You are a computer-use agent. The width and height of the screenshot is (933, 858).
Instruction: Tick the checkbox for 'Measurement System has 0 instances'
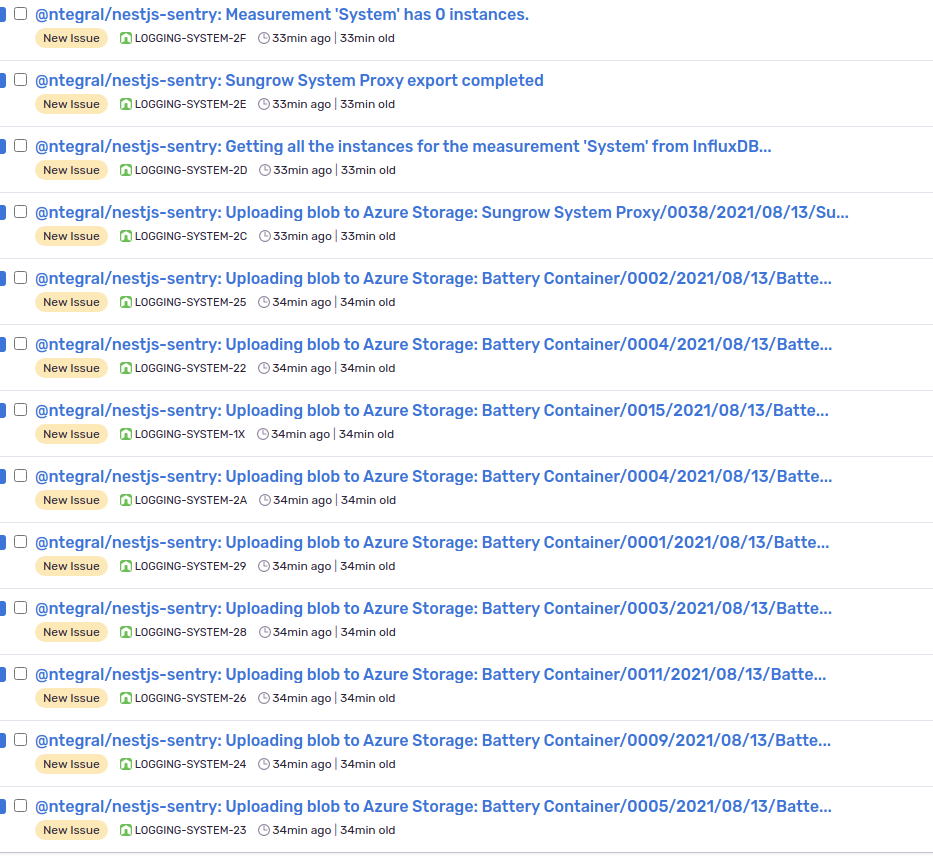click(21, 14)
